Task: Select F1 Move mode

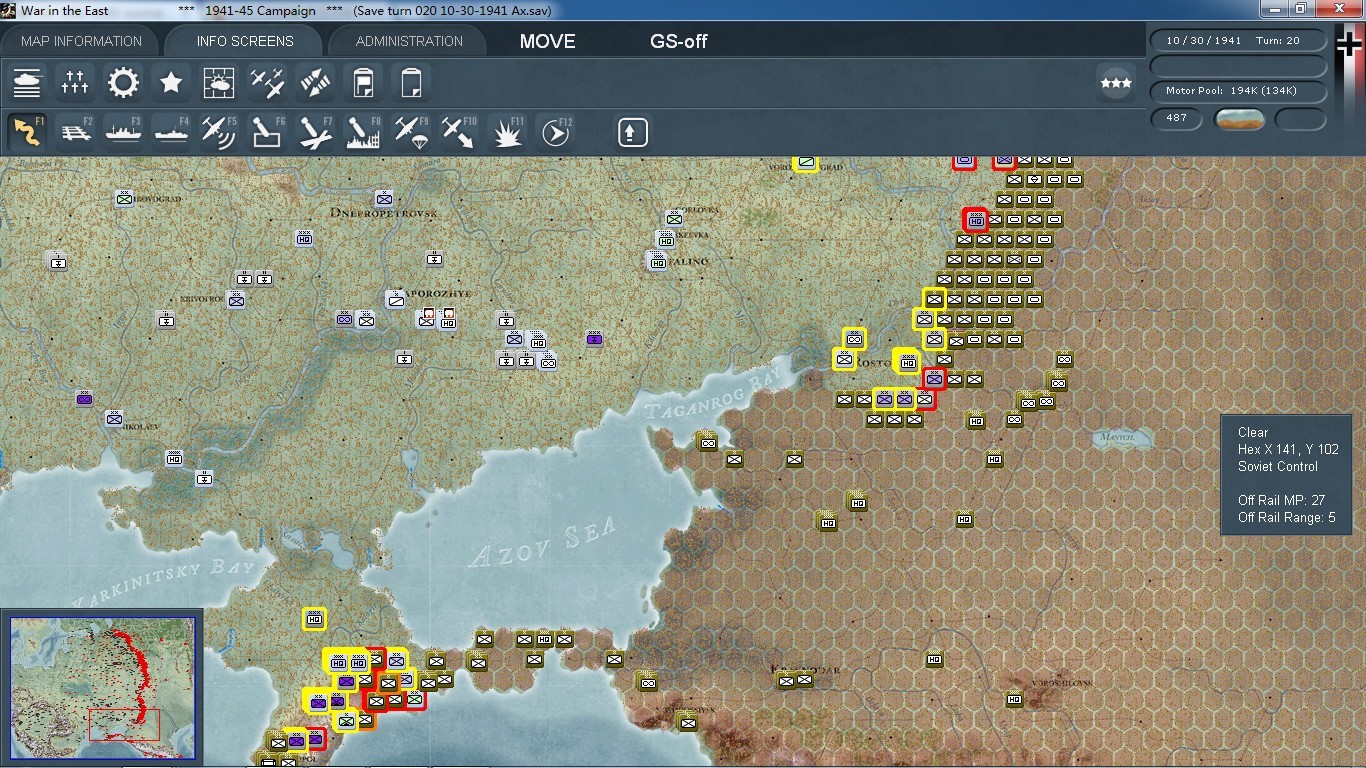Action: pyautogui.click(x=27, y=132)
